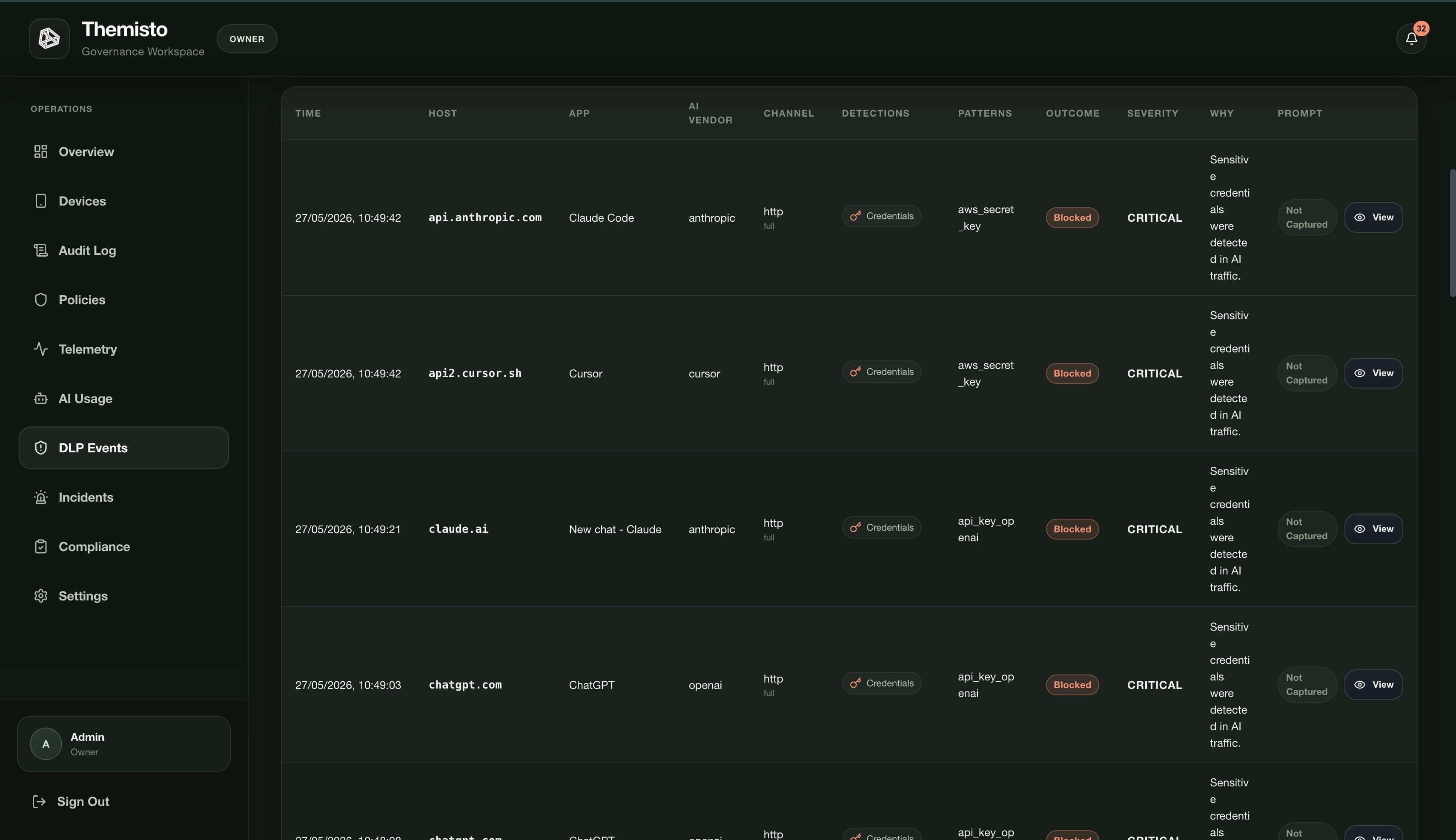Click the OUTCOME column header

point(1073,113)
